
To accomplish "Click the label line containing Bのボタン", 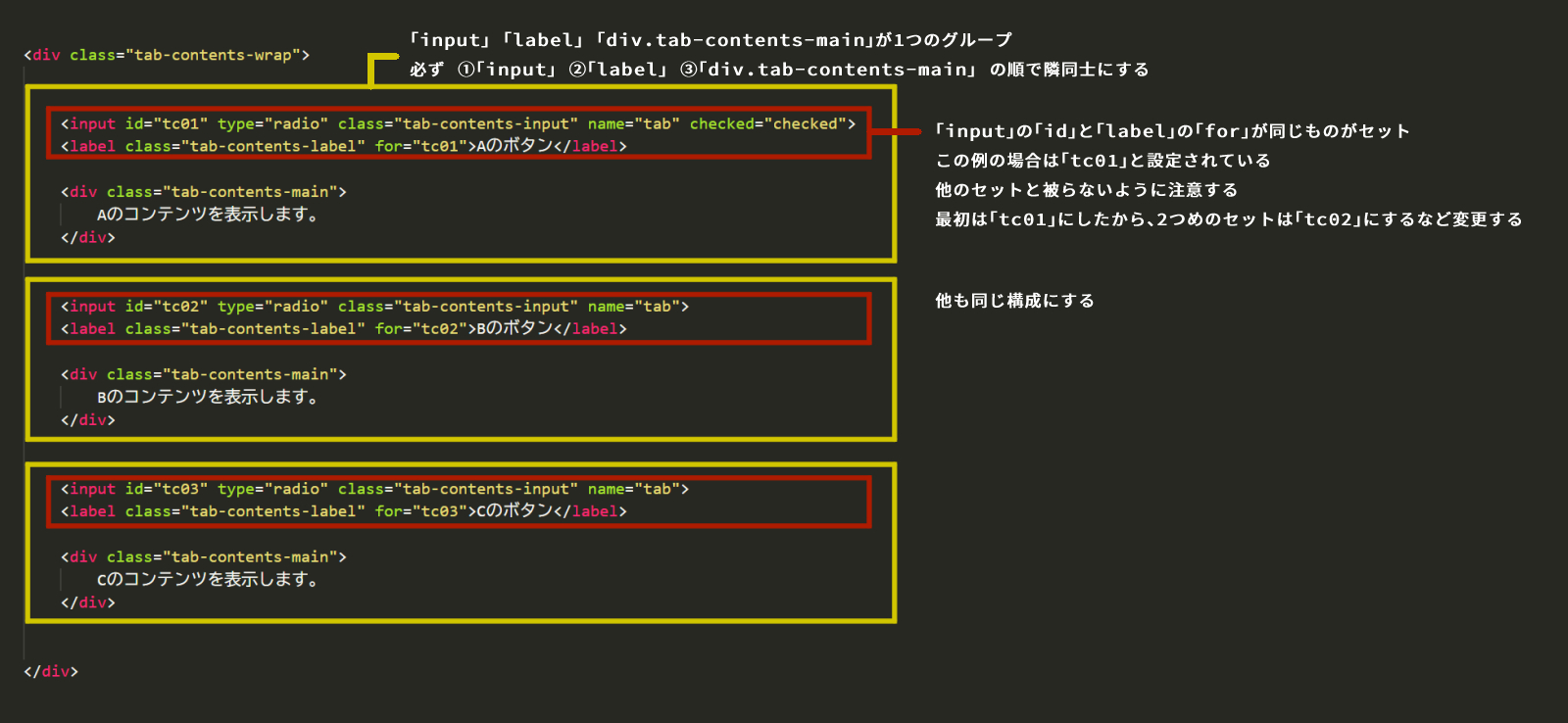I will 343,329.
